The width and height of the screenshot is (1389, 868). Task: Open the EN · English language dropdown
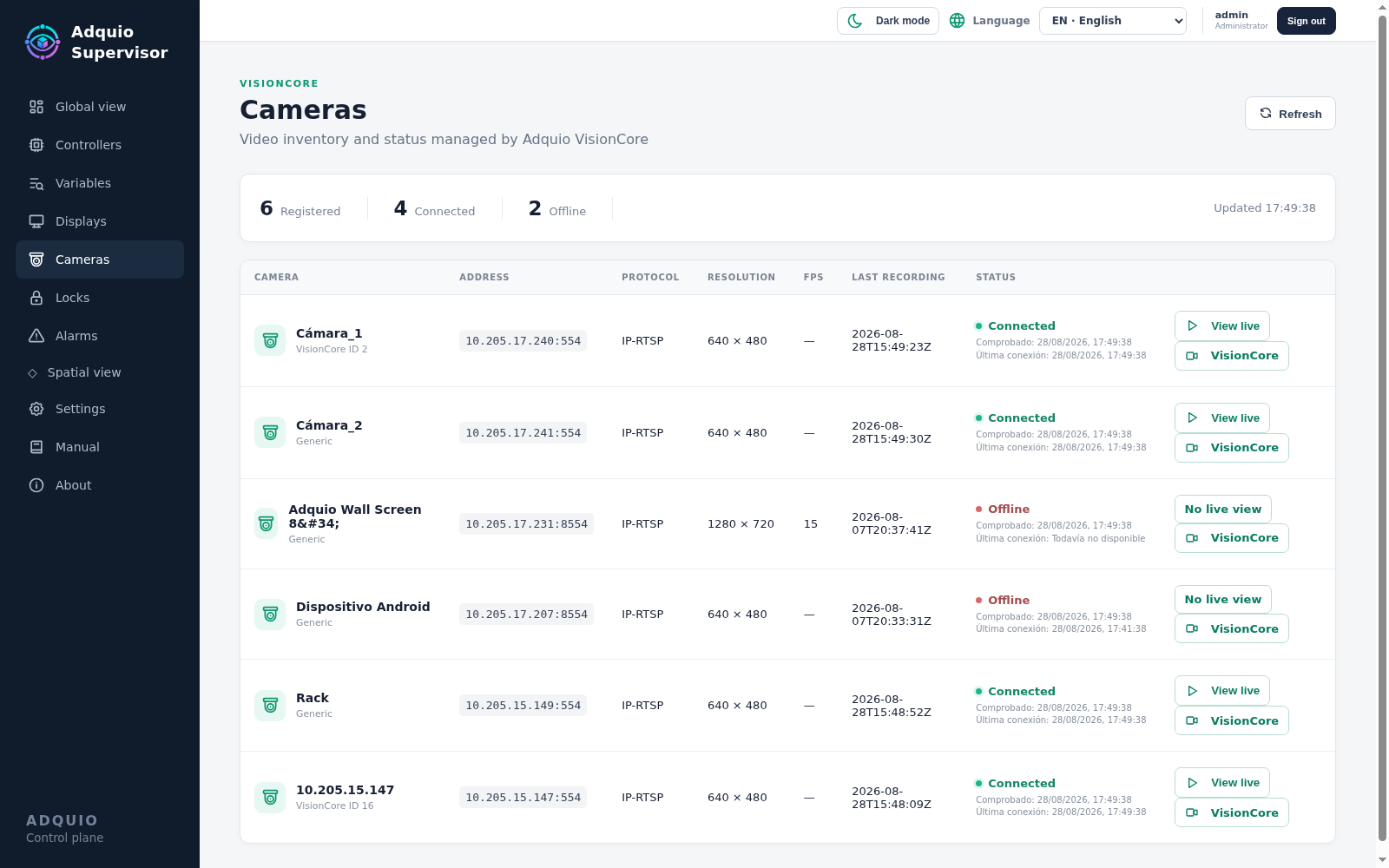(x=1113, y=21)
